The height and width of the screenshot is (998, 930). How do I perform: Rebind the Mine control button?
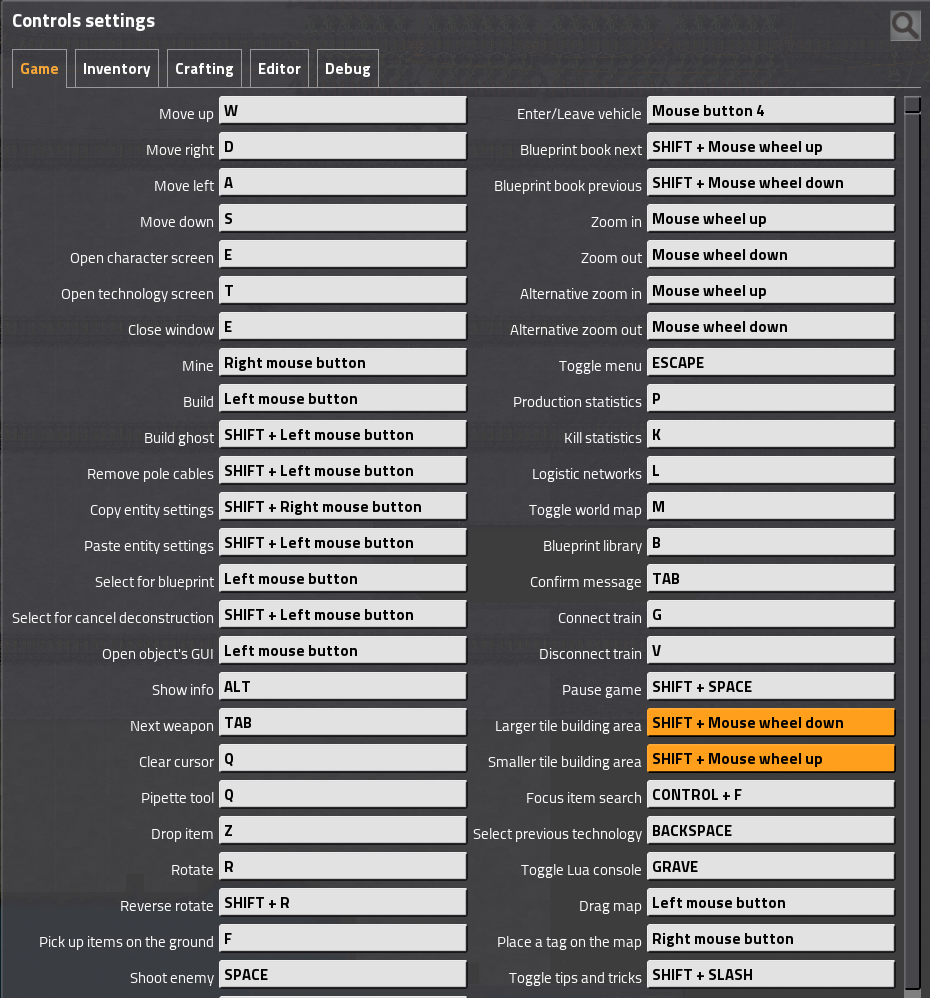click(342, 363)
